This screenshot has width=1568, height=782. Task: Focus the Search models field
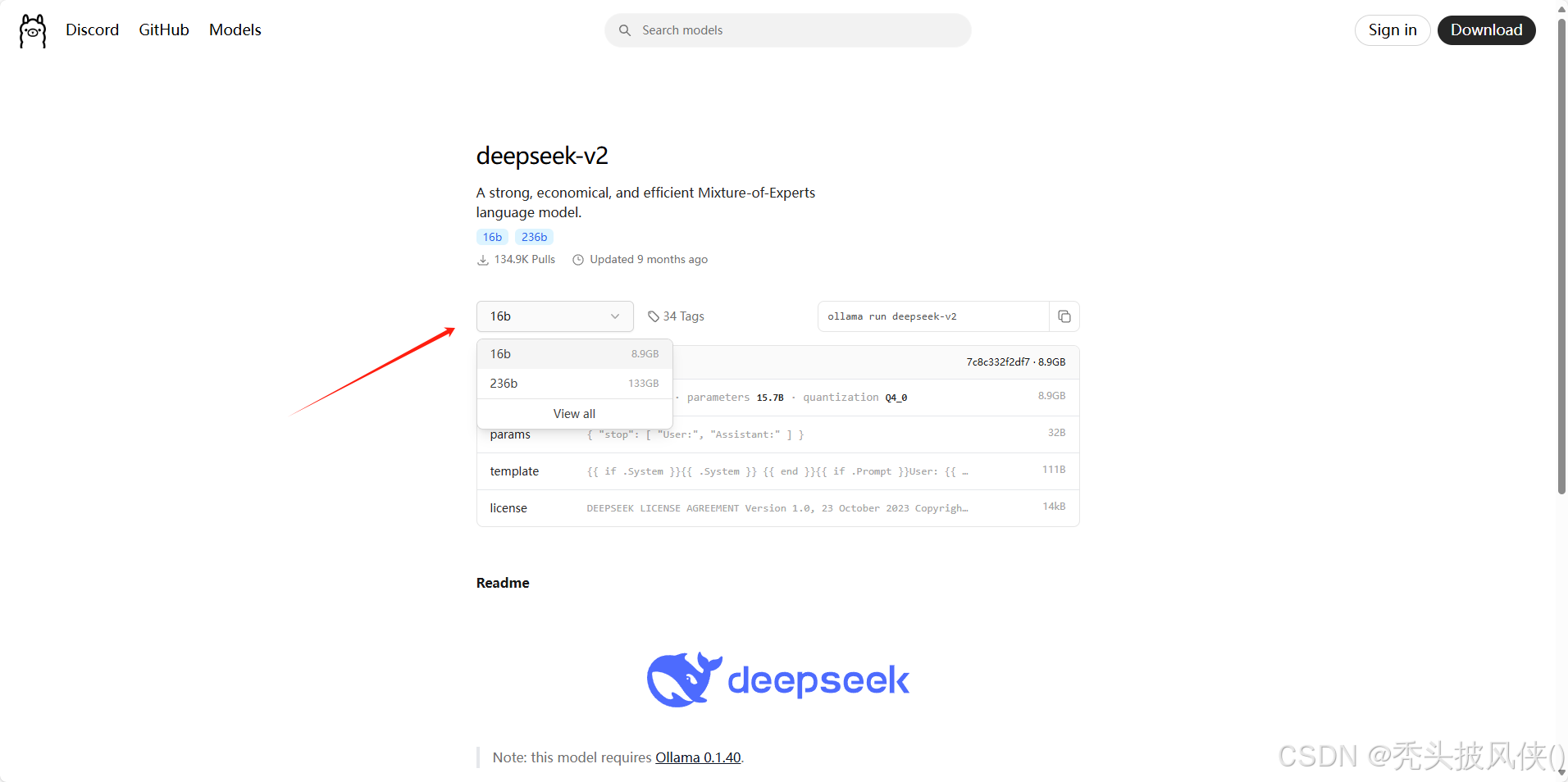click(787, 30)
